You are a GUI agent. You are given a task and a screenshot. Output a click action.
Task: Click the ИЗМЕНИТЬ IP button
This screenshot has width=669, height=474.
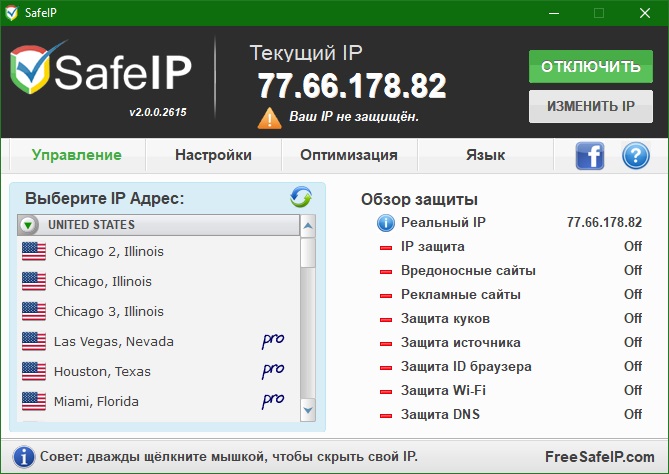click(591, 106)
